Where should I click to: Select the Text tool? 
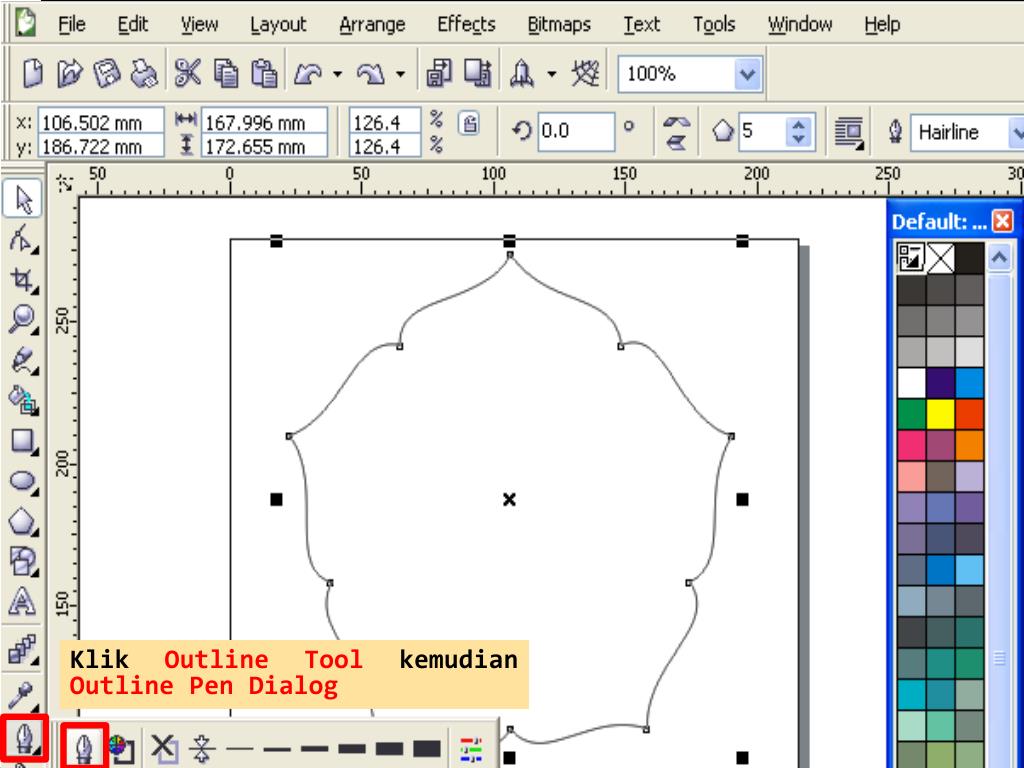coord(23,602)
